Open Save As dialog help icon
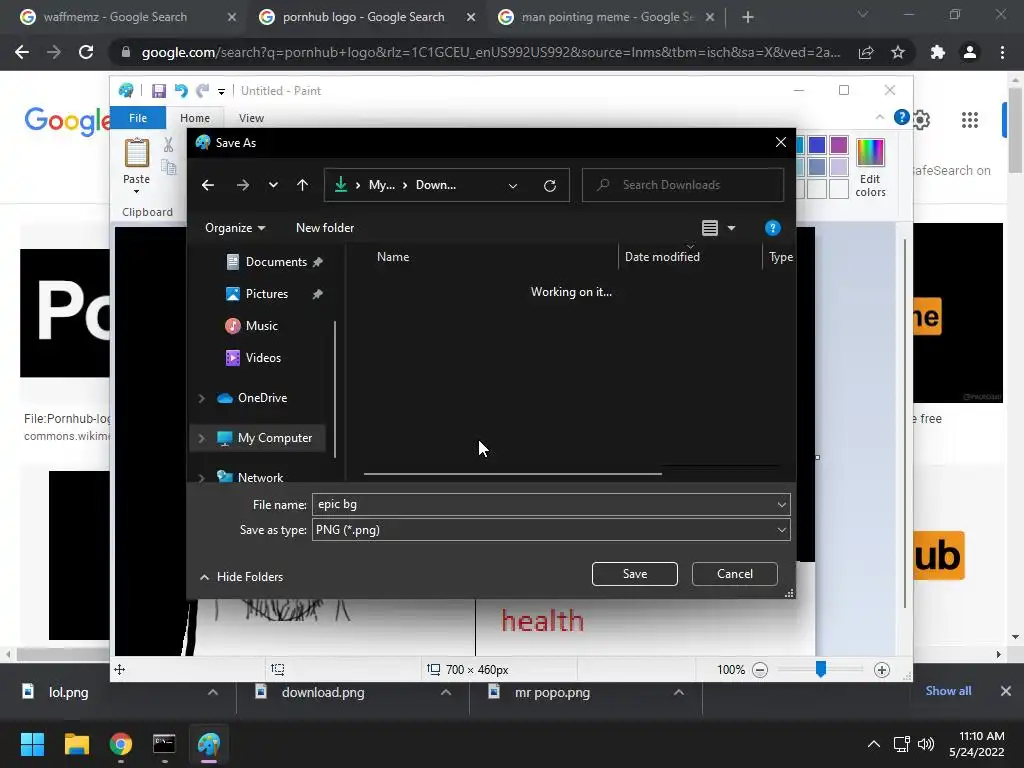 773,228
